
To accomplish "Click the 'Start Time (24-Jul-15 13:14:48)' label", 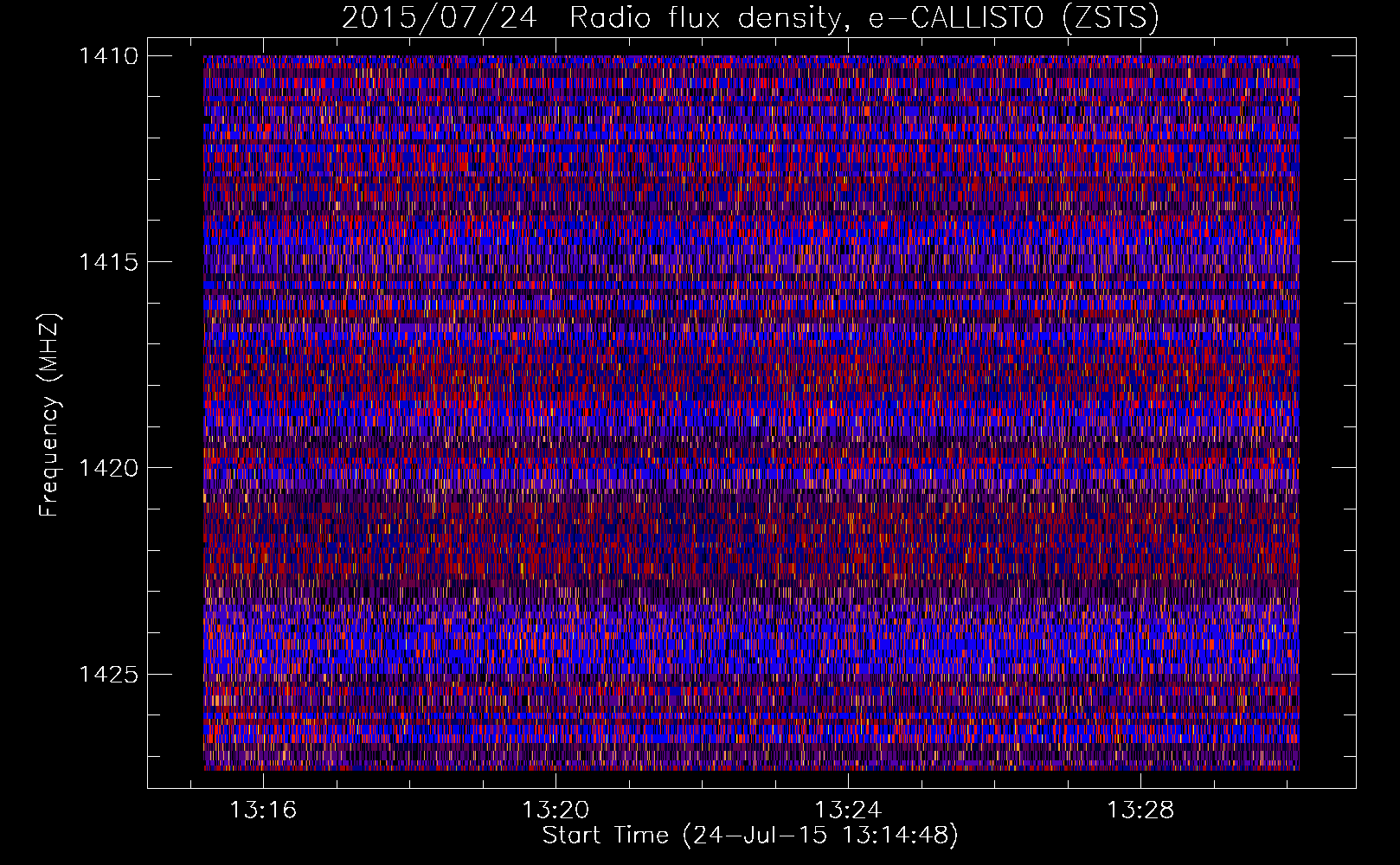I will point(750,836).
